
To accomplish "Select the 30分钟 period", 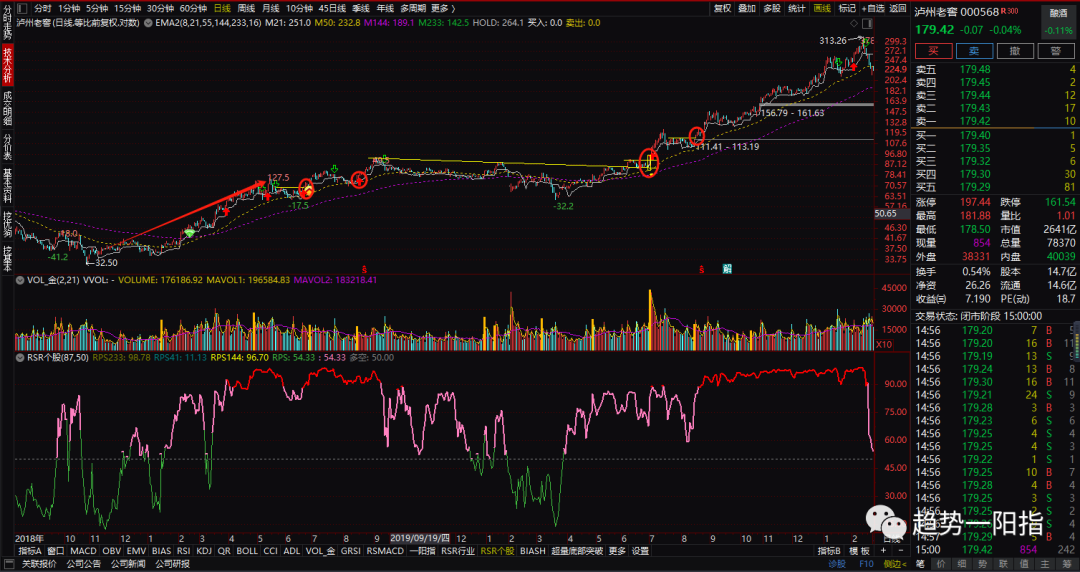I will click(160, 8).
